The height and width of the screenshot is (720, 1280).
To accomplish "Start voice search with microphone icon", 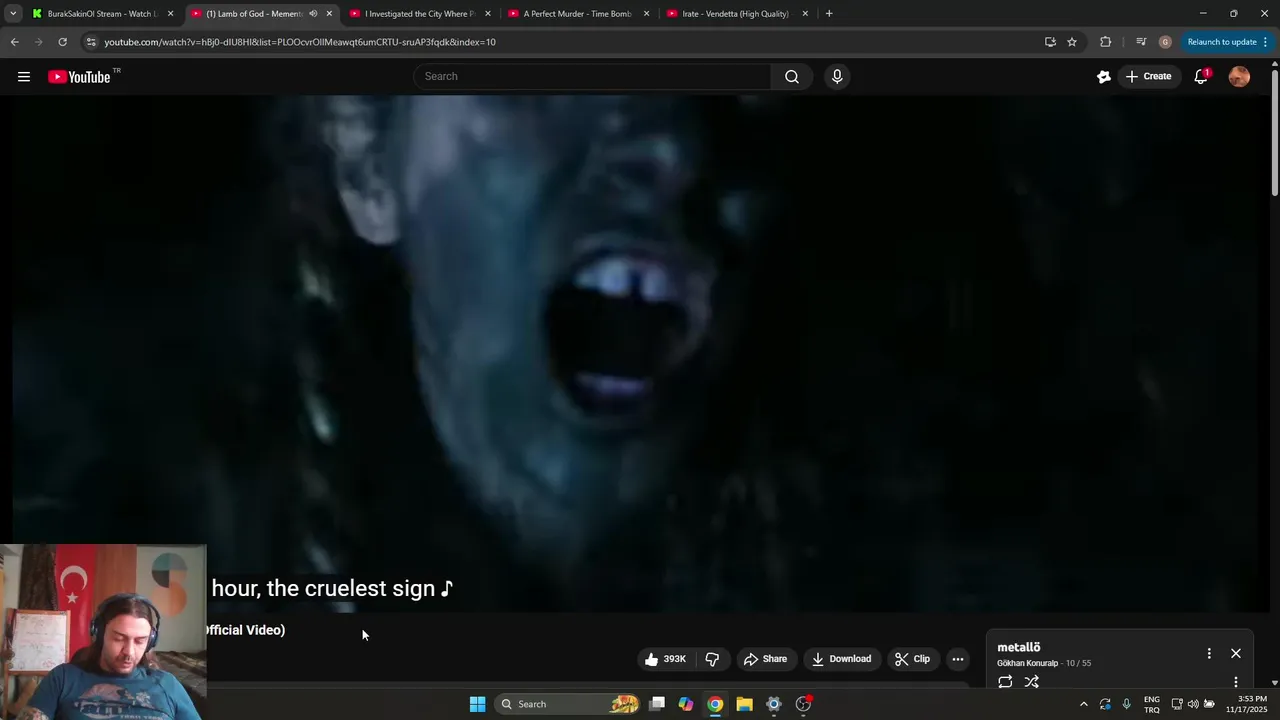I will tap(837, 77).
